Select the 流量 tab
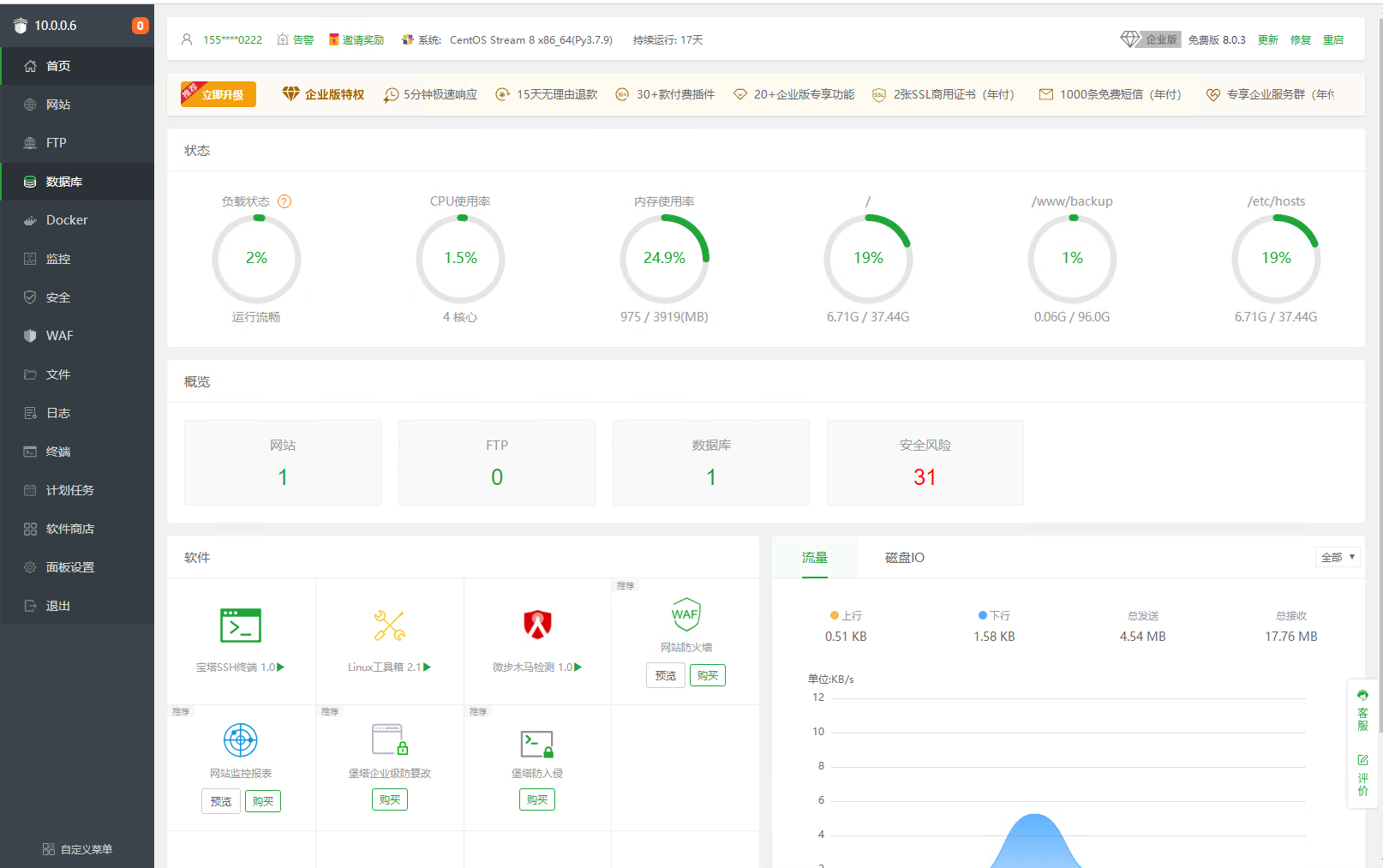This screenshot has width=1383, height=868. click(x=814, y=558)
